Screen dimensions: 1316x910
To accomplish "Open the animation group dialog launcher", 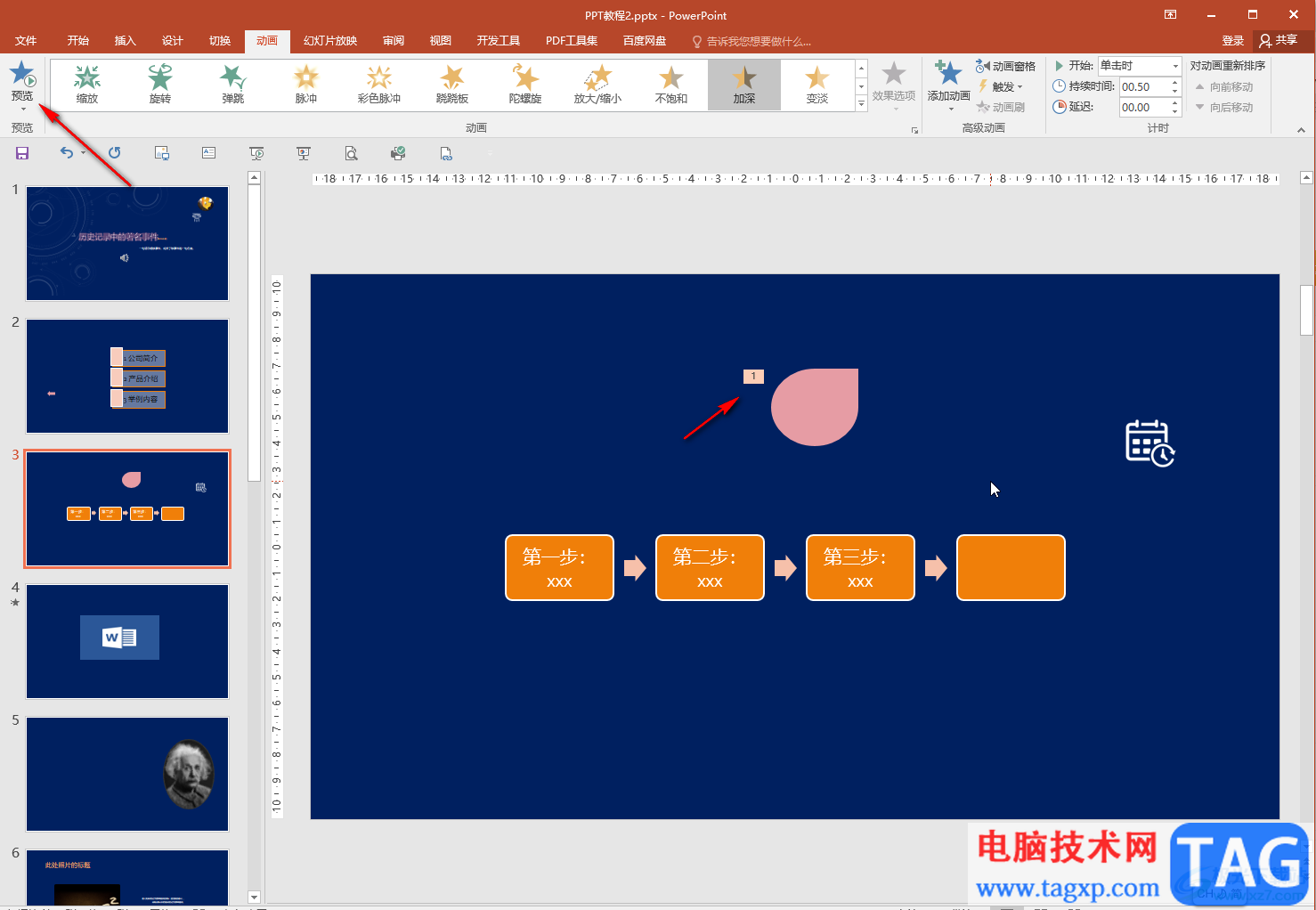I will pos(914,131).
